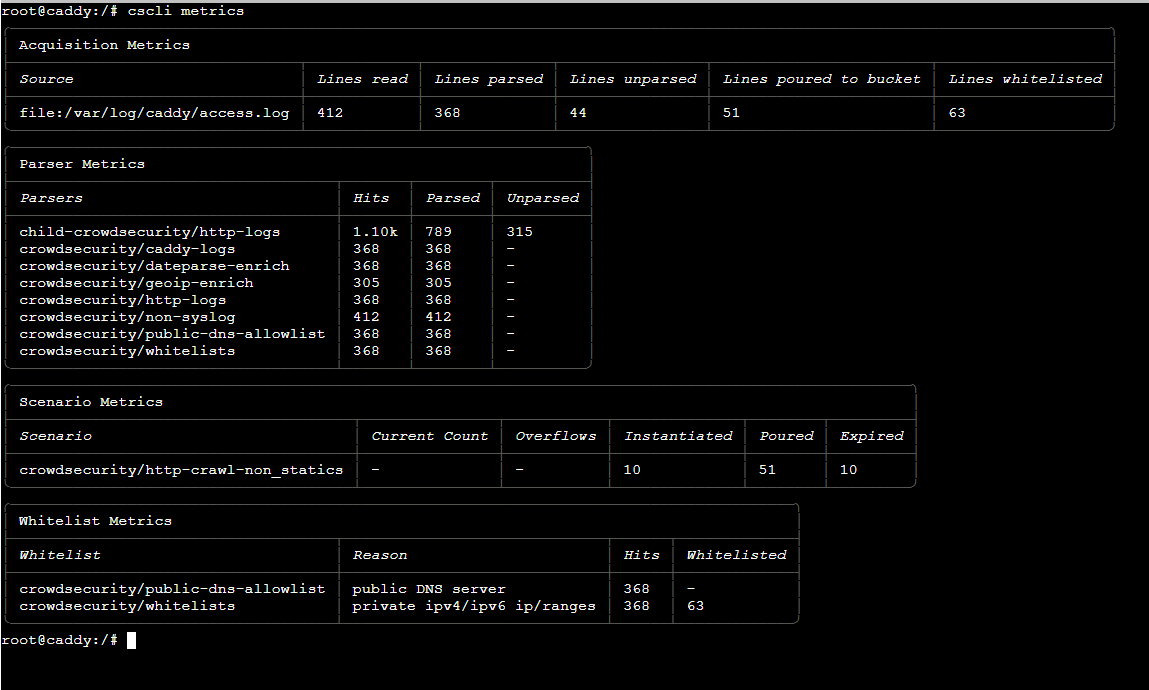
Task: Select the "Lines unparsed" column header
Action: (x=633, y=79)
